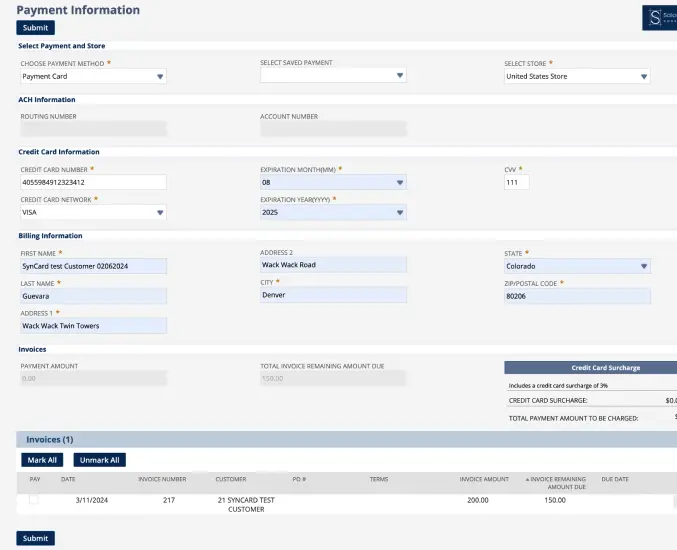Open the Expiration Year dropdown
The image size is (677, 550).
tap(333, 212)
